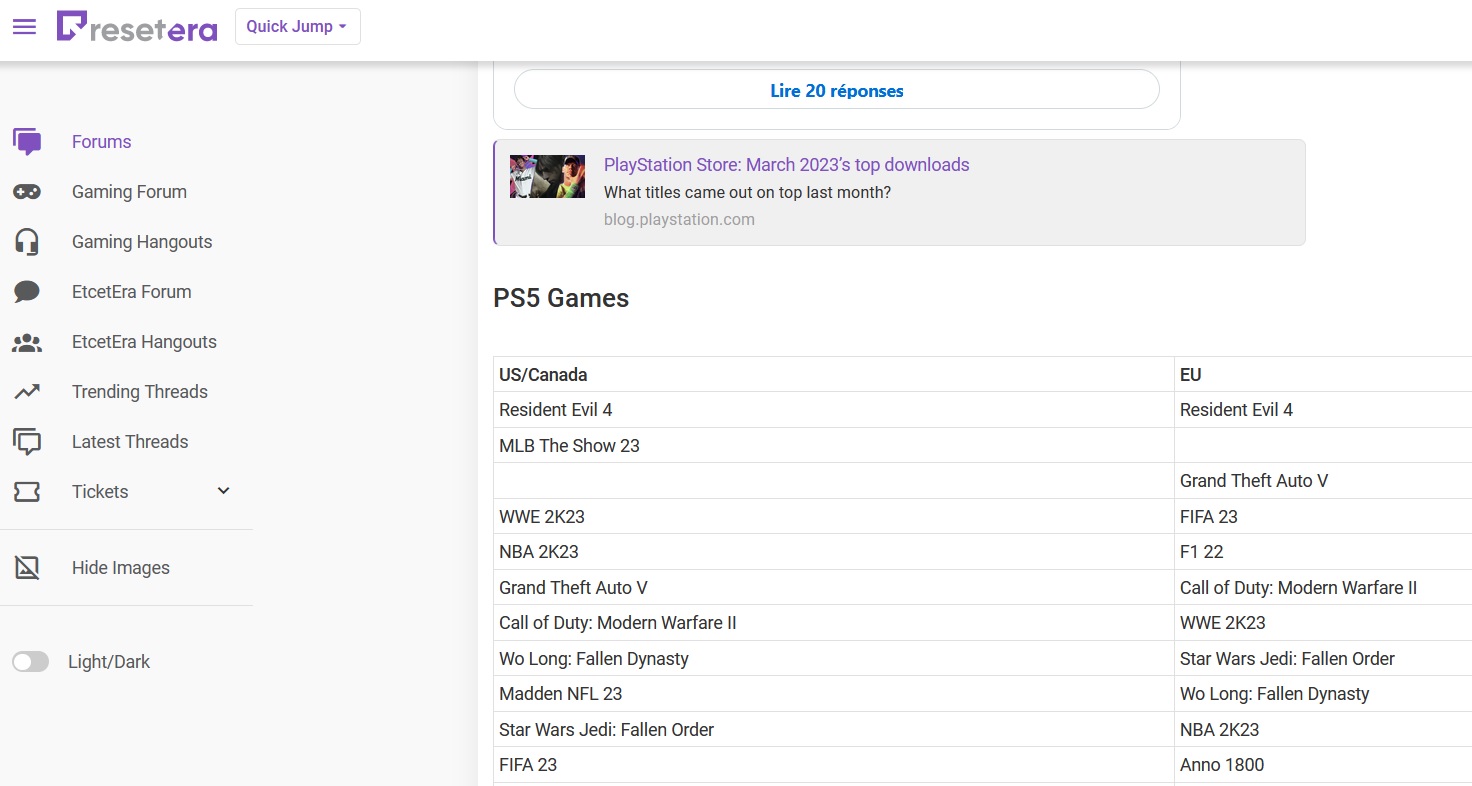Open EtcetEra Hangouts link
Viewport: 1472px width, 786px height.
click(144, 342)
